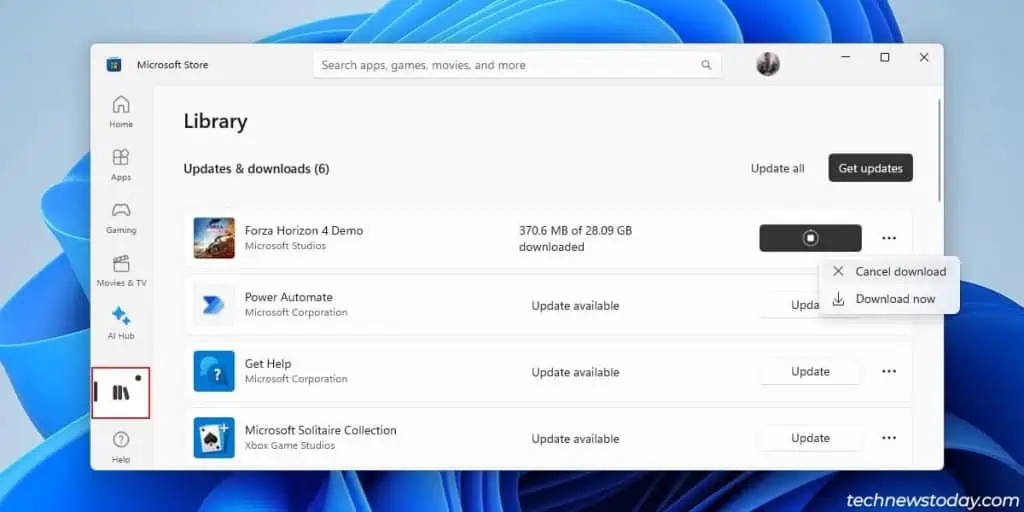Viewport: 1024px width, 512px height.
Task: Click the 370.6 MB of 28.09 GB text
Action: (x=575, y=231)
